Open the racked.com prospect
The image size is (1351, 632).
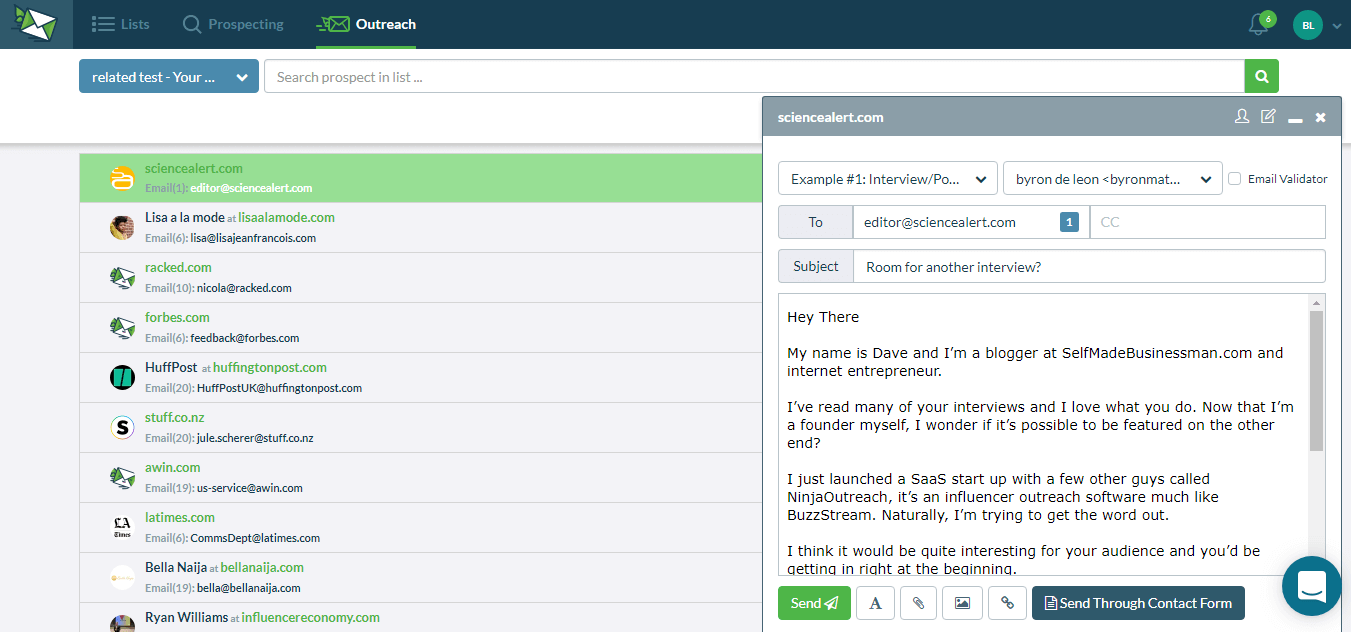[178, 267]
